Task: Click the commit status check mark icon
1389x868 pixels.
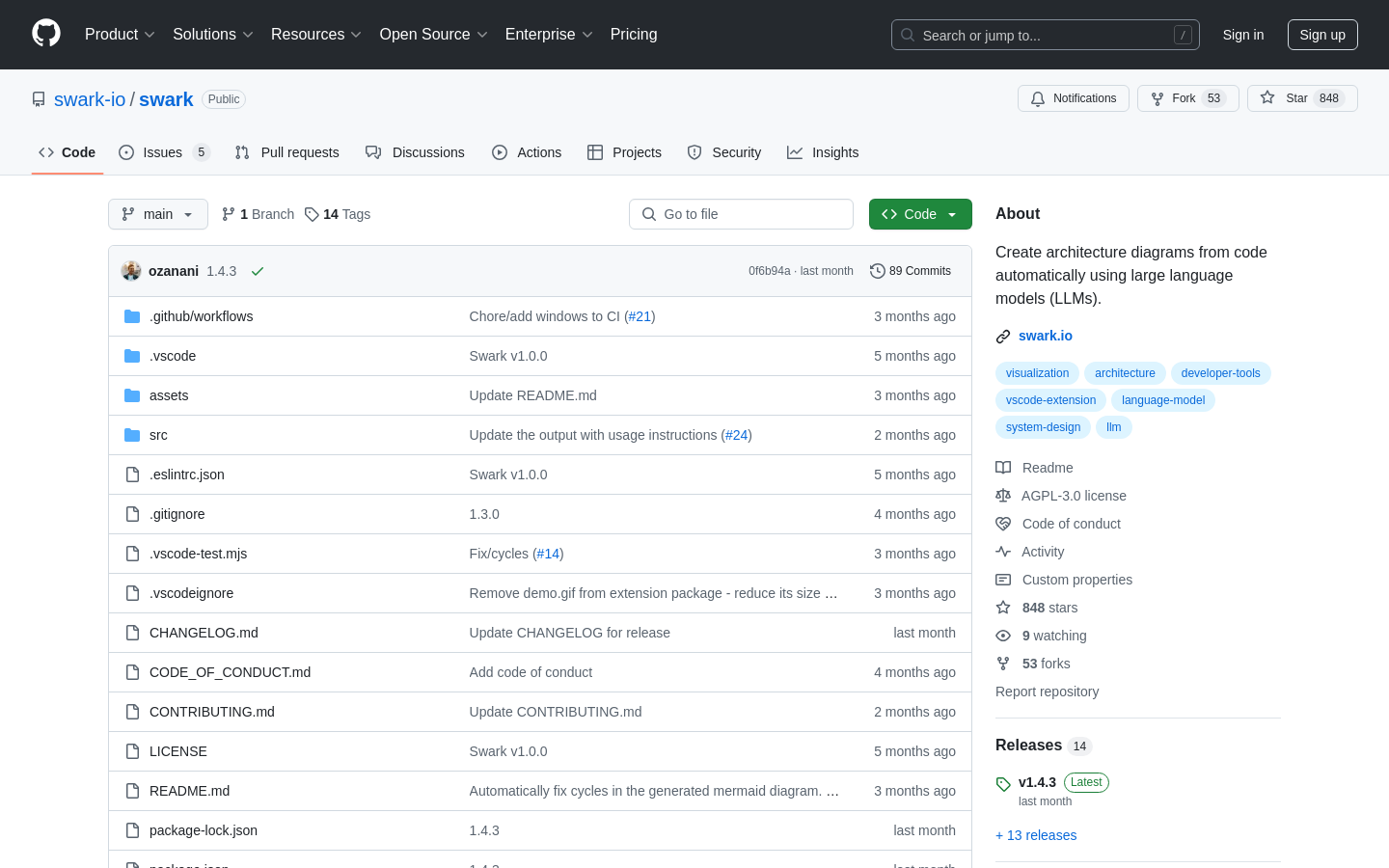Action: 258,271
